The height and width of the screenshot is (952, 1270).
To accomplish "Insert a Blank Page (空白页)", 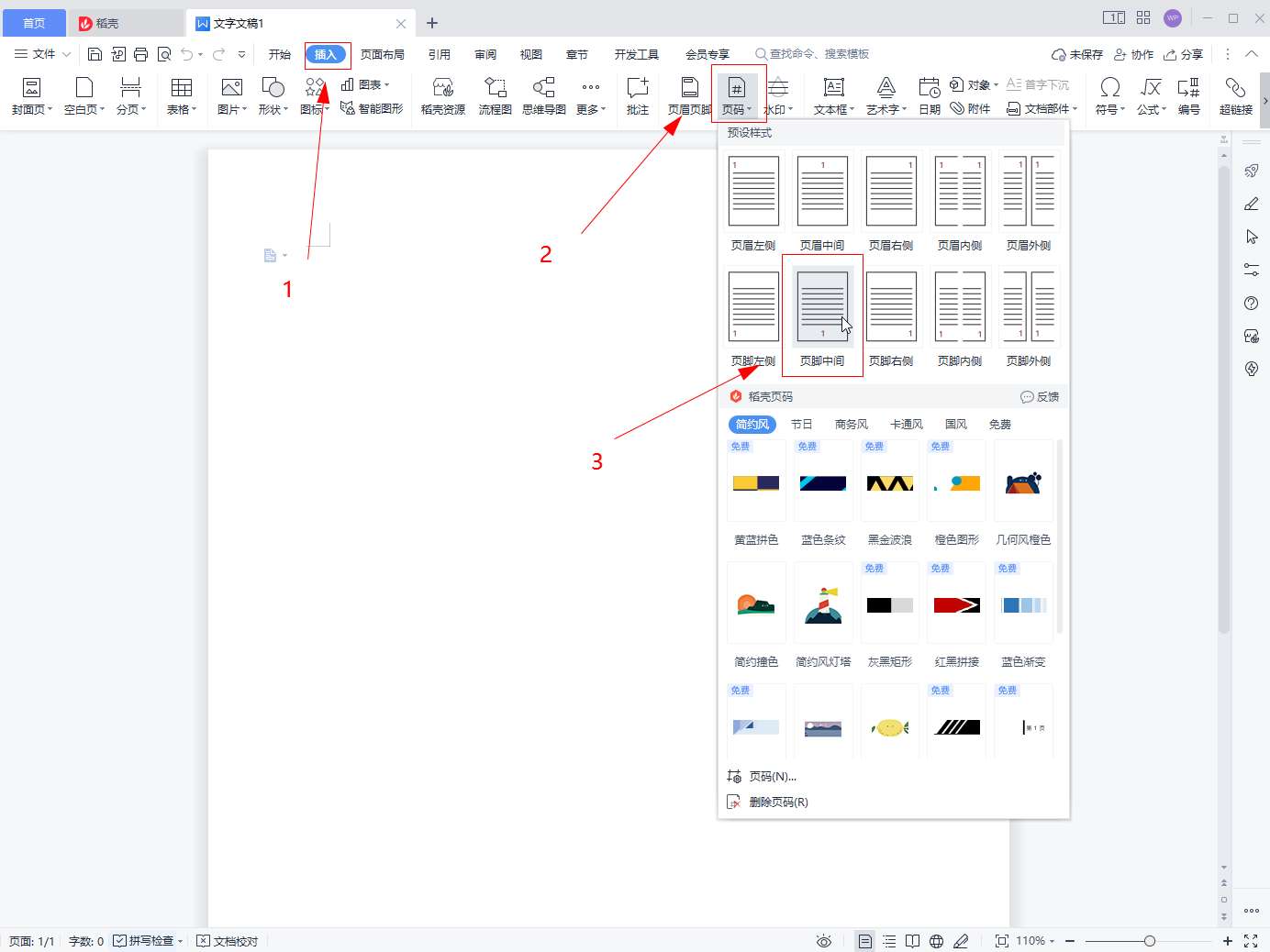I will [84, 96].
